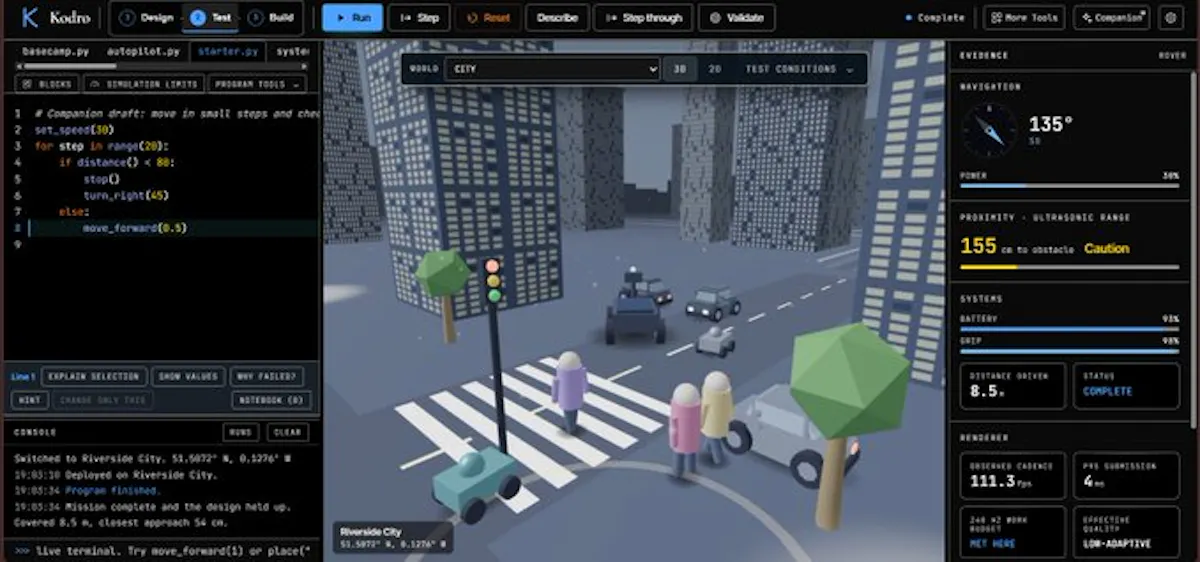Click the traffic light in the city scene
This screenshot has width=1200, height=562.
click(x=492, y=281)
